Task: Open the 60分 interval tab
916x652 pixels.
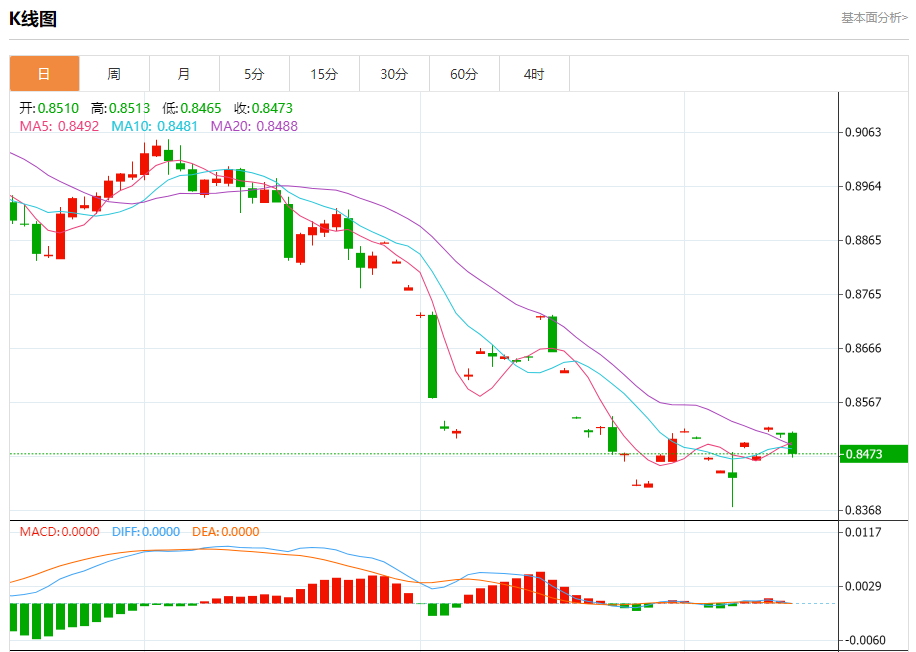Action: [x=464, y=74]
